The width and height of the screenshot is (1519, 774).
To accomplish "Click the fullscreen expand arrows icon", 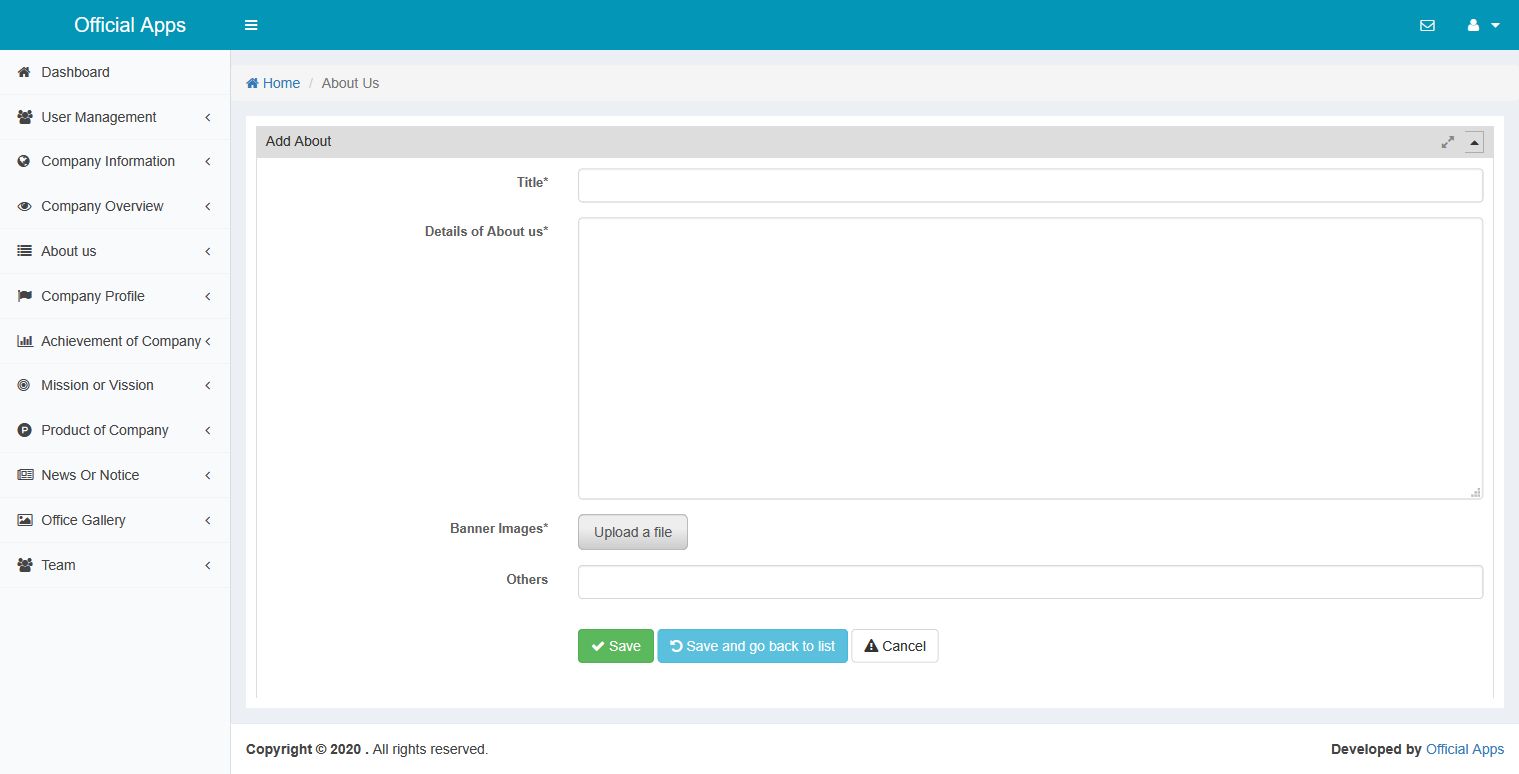I will pyautogui.click(x=1447, y=142).
